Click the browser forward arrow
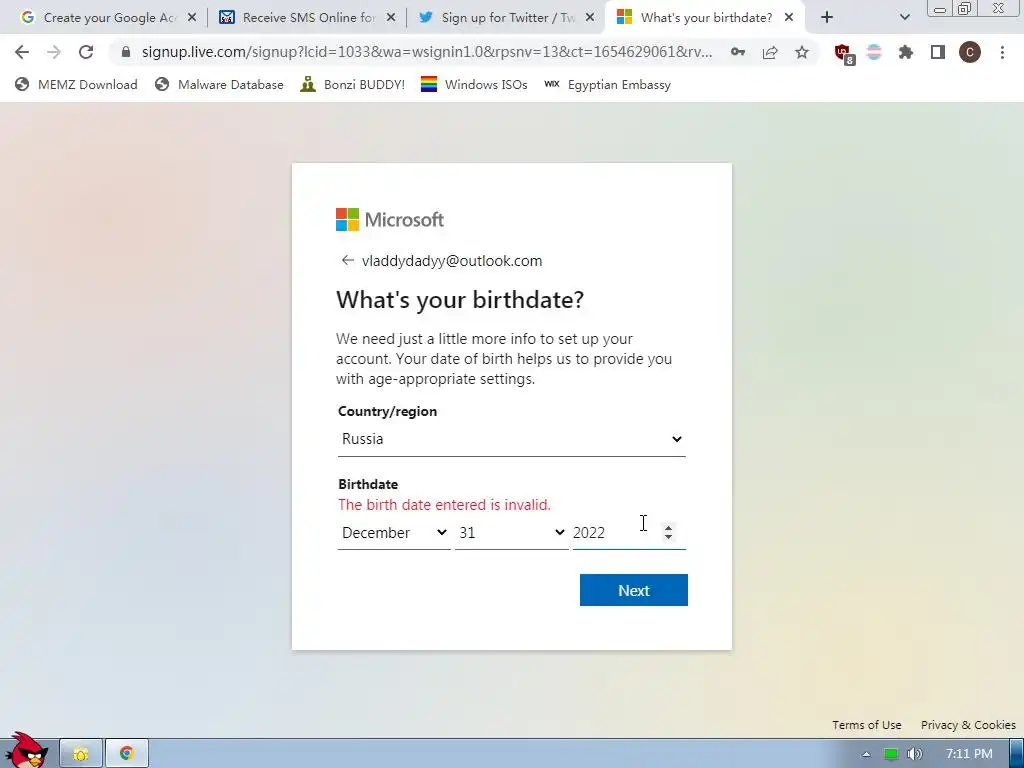The width and height of the screenshot is (1024, 768). (54, 52)
